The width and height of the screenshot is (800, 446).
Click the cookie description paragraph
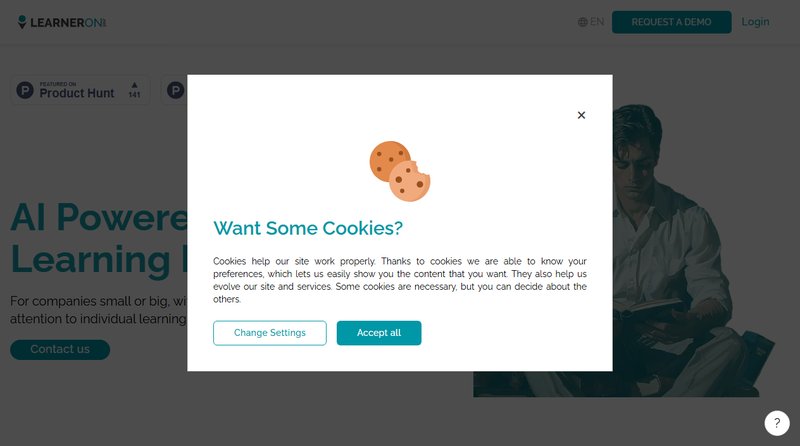pos(400,280)
